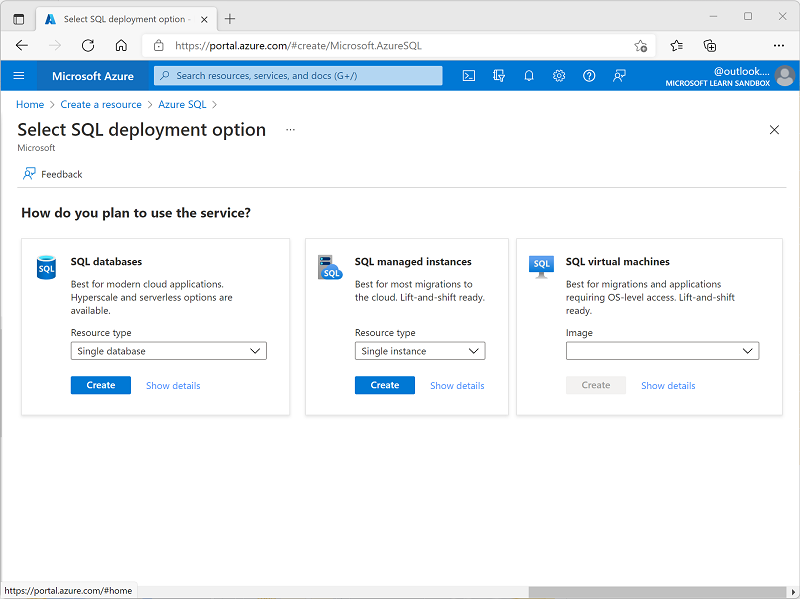The image size is (800, 599).
Task: Open portal settings gear
Action: pyautogui.click(x=559, y=76)
